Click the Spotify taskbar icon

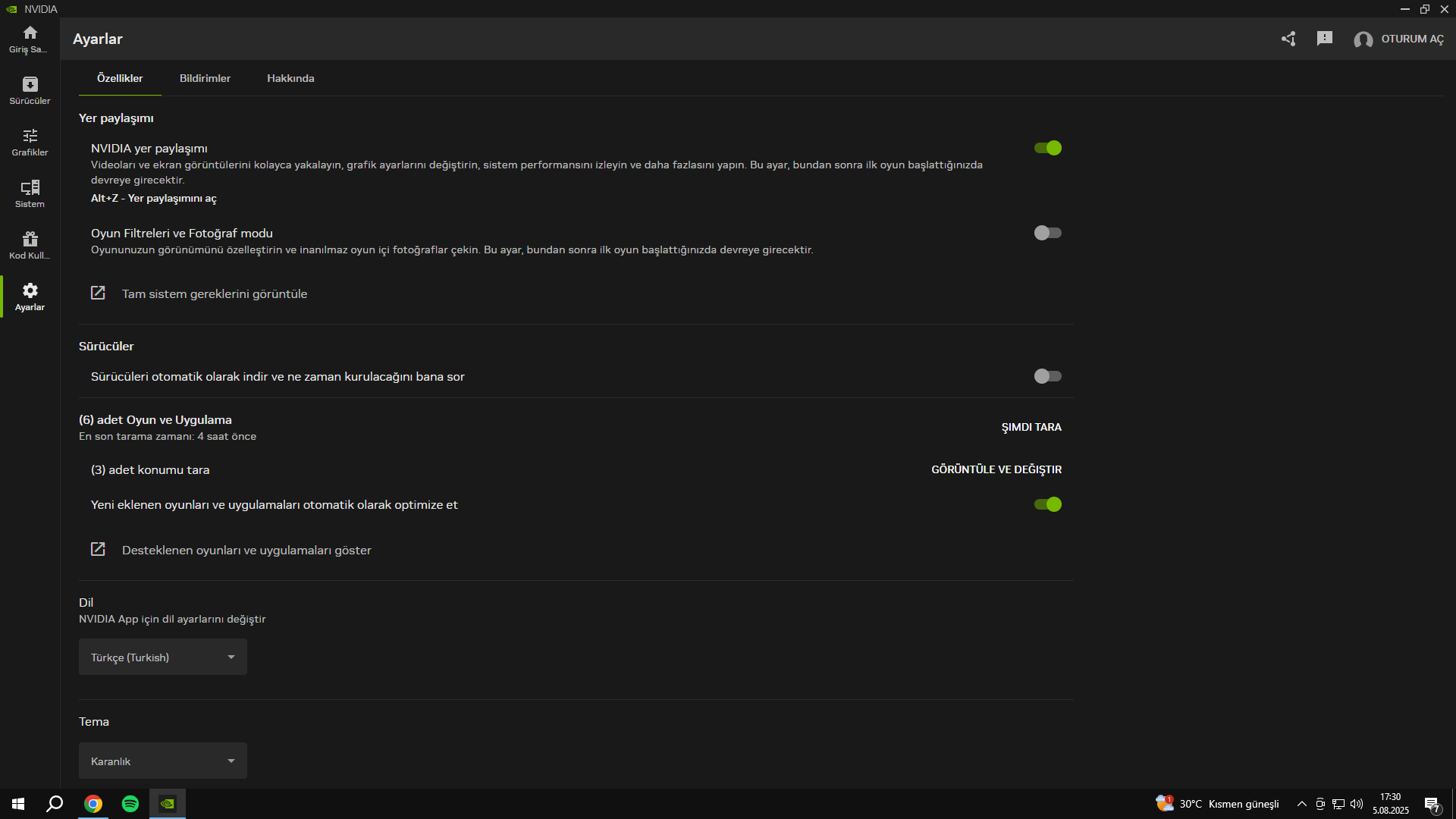point(130,804)
